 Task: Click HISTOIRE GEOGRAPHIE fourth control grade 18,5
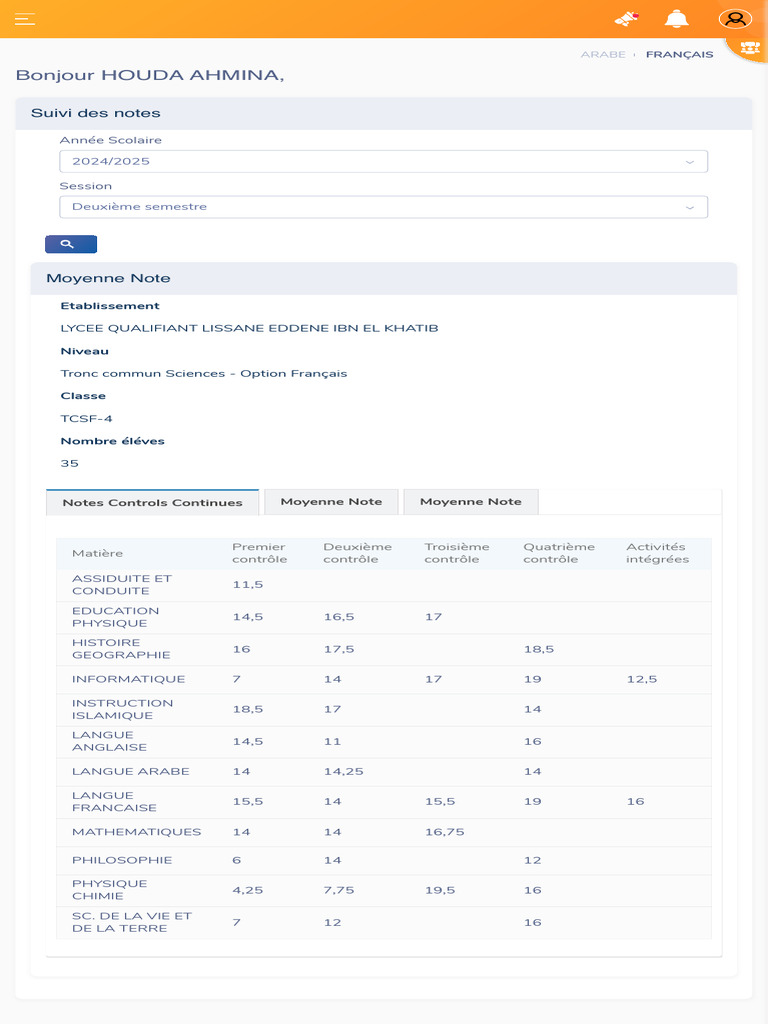[x=539, y=649]
